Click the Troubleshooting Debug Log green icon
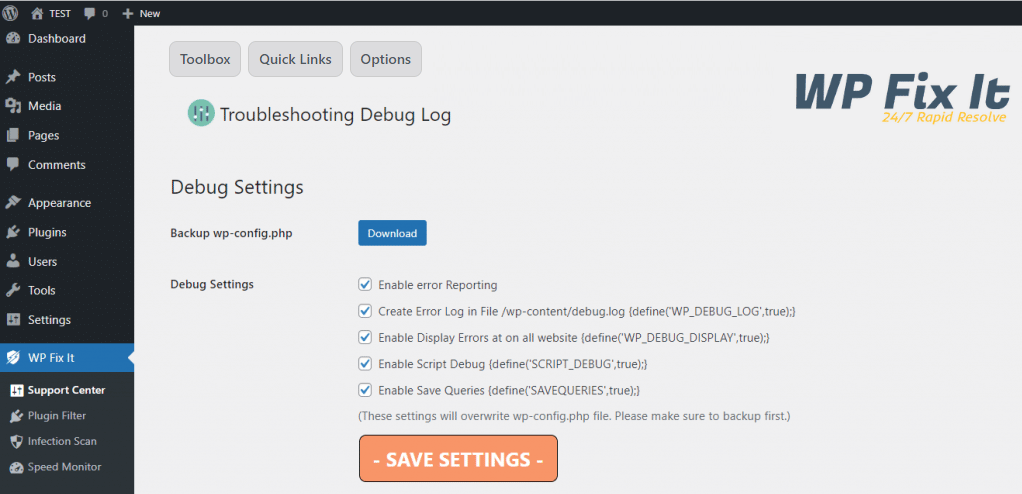Viewport: 1022px width, 494px height. point(201,113)
